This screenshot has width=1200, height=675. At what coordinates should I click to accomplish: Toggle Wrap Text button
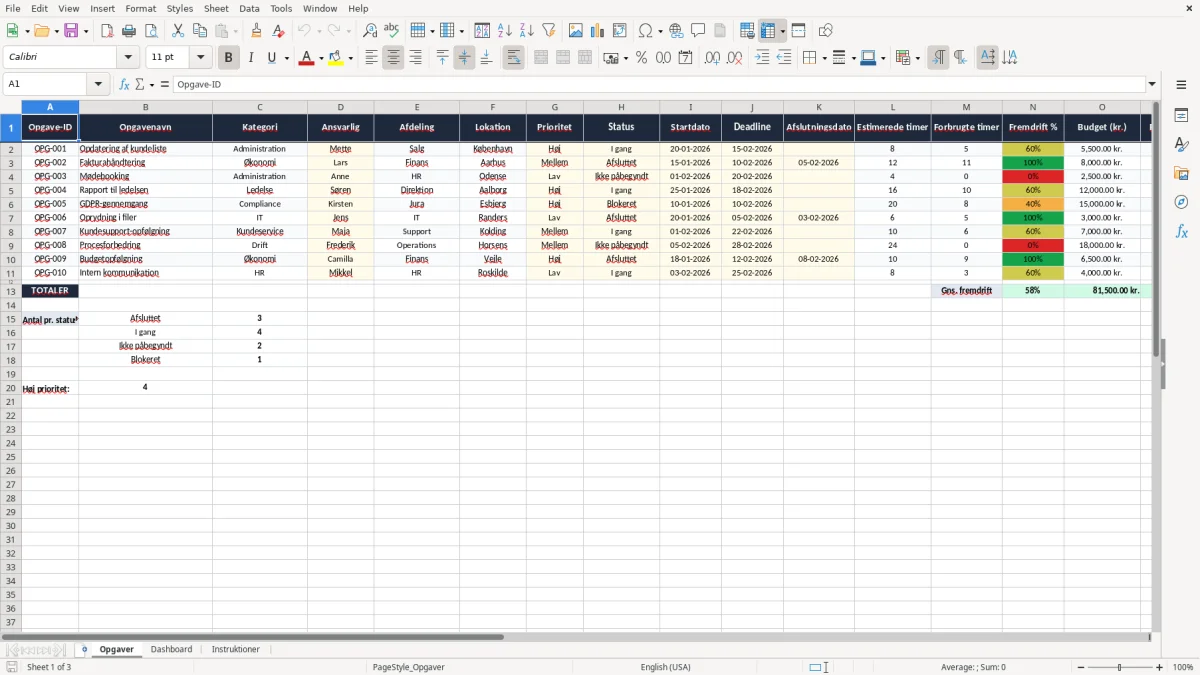click(513, 58)
